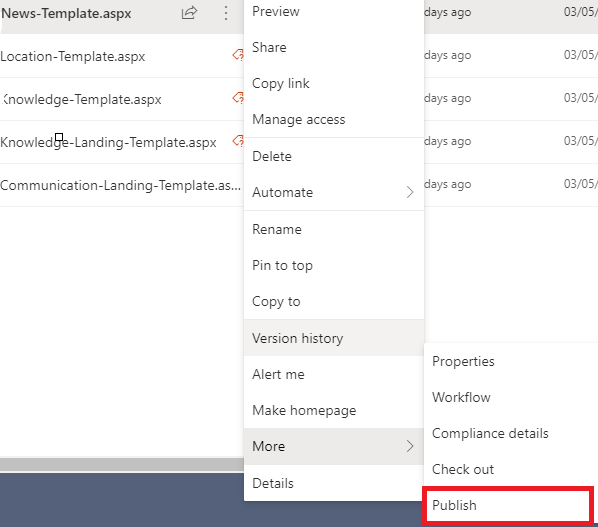Open Compliance details in the submenu

[511, 433]
